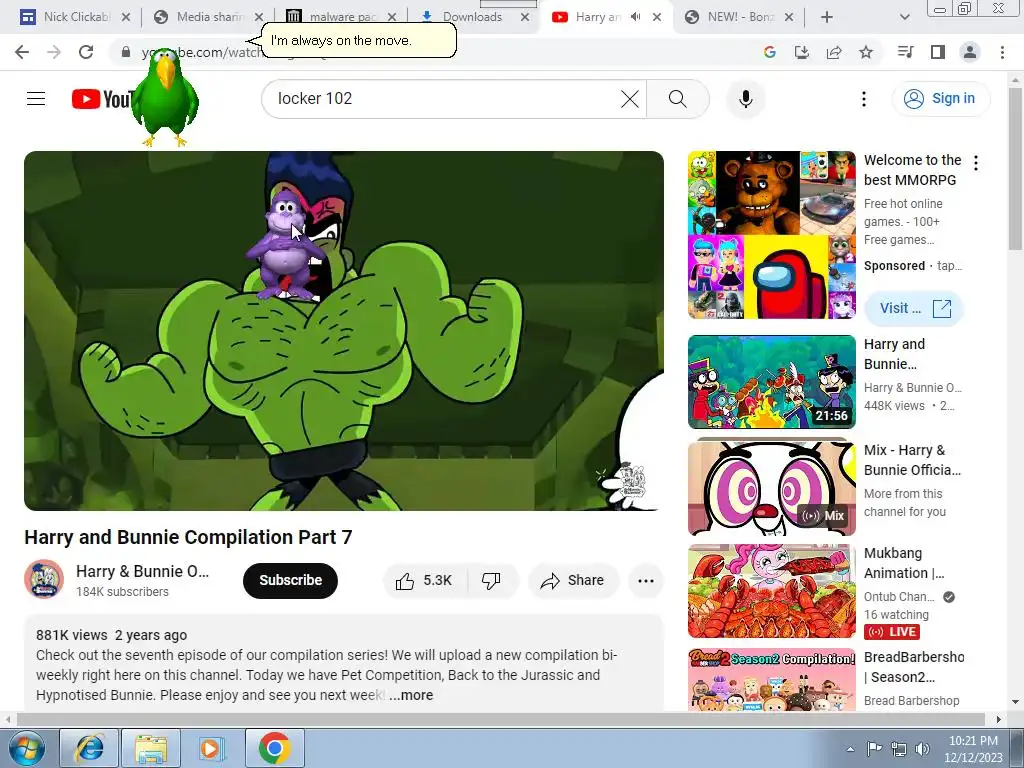
Task: Click the video player area
Action: pyautogui.click(x=344, y=330)
